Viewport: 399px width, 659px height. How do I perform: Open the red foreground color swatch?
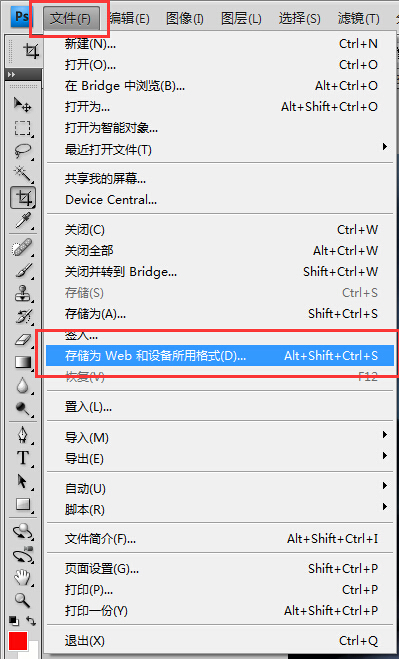(x=18, y=641)
